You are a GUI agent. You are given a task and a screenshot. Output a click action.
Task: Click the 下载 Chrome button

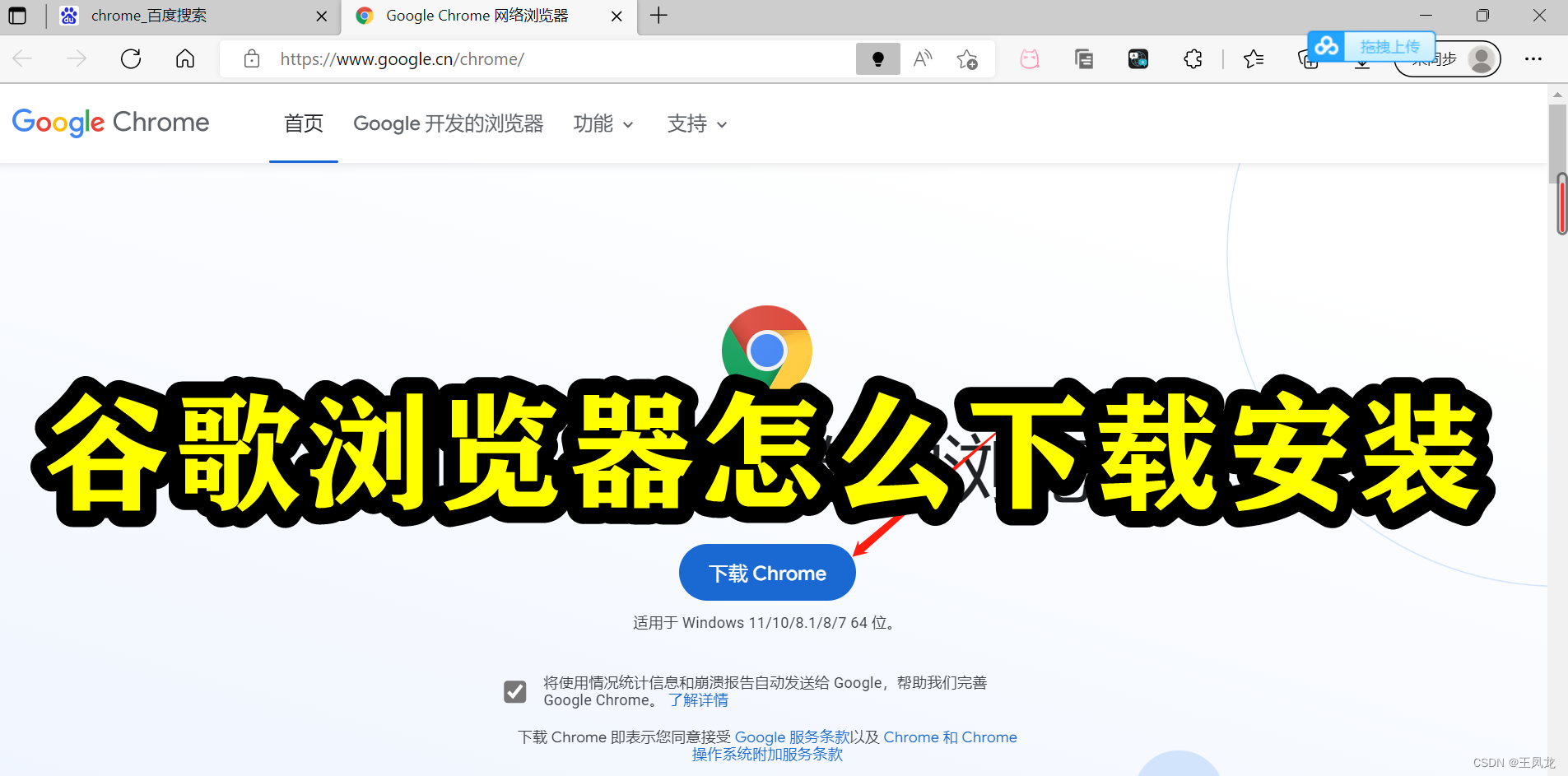(x=766, y=572)
